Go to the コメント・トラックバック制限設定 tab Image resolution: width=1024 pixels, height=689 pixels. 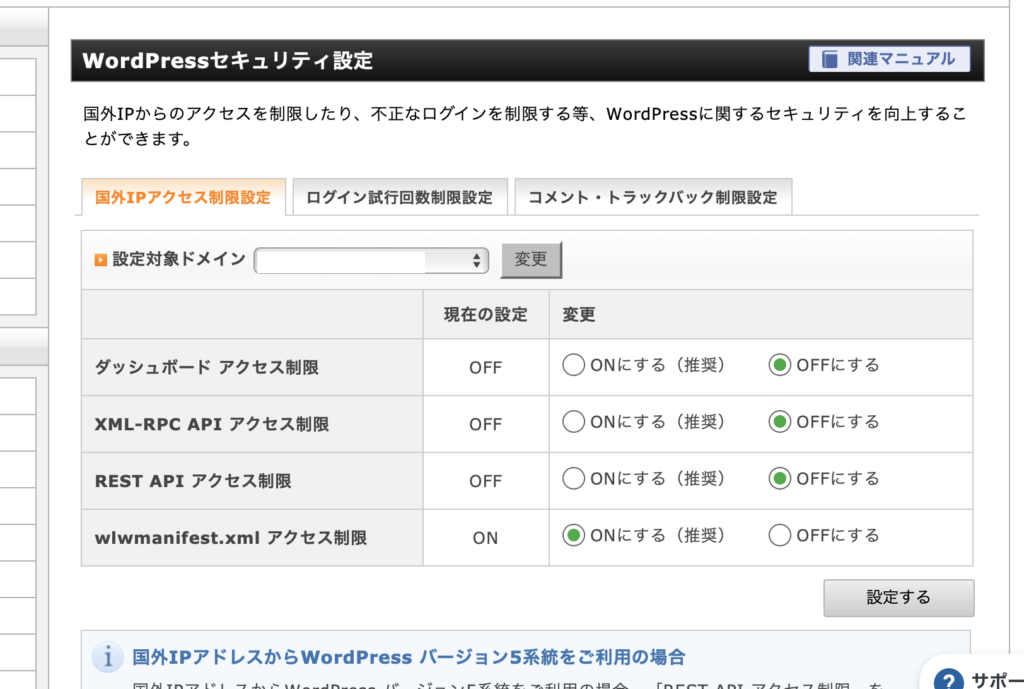[x=652, y=197]
